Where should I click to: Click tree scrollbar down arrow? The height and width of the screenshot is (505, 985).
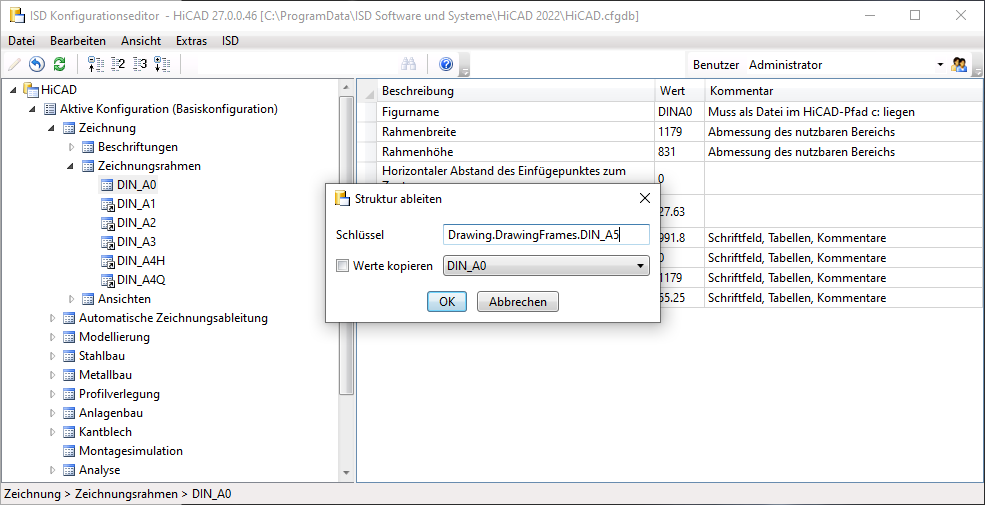coord(346,472)
